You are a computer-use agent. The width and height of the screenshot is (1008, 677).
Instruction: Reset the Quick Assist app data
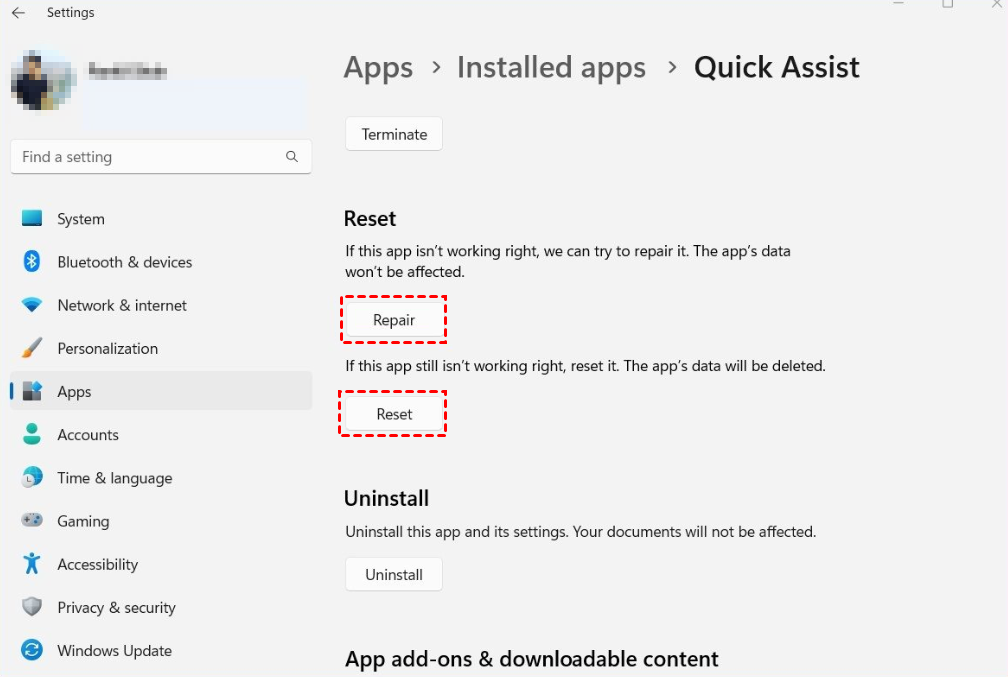tap(394, 414)
